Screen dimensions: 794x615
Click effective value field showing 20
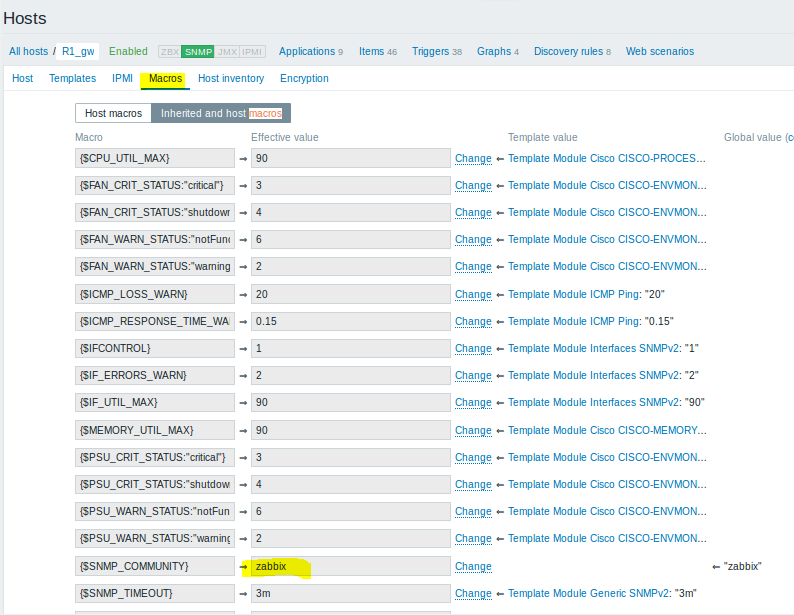pyautogui.click(x=350, y=294)
